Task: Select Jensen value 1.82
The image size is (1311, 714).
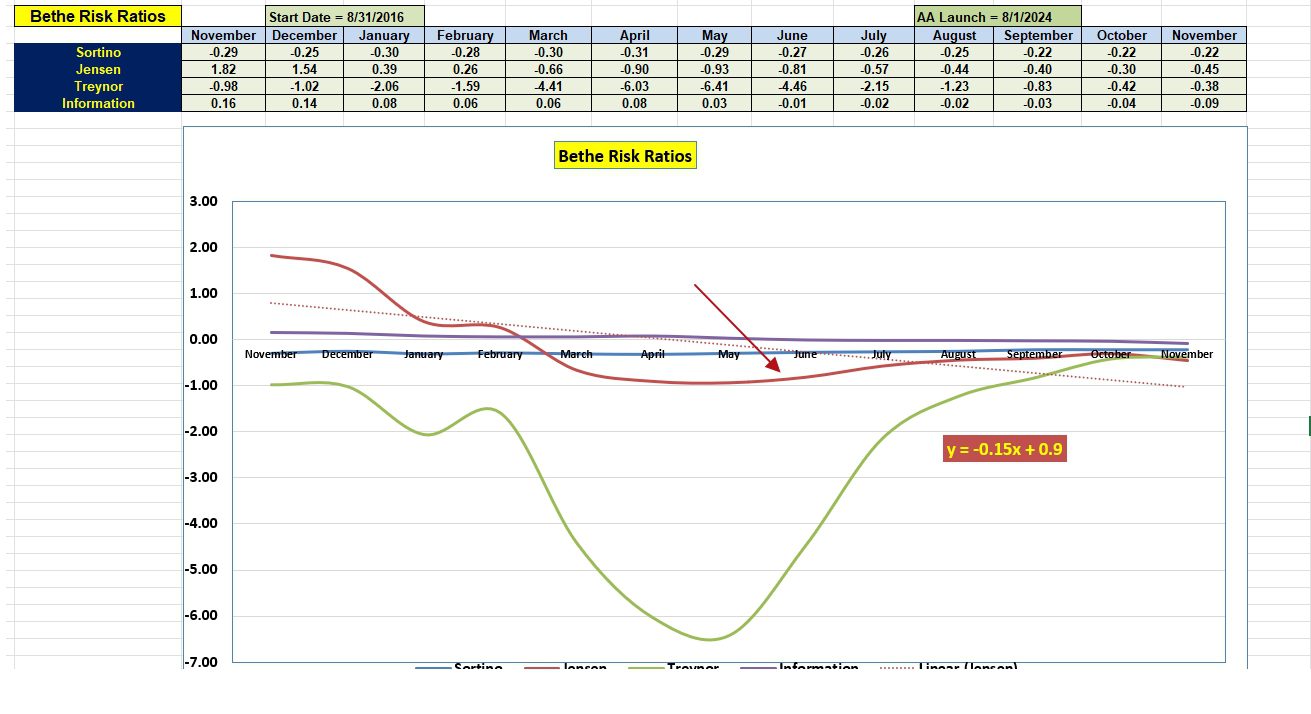Action: (224, 69)
